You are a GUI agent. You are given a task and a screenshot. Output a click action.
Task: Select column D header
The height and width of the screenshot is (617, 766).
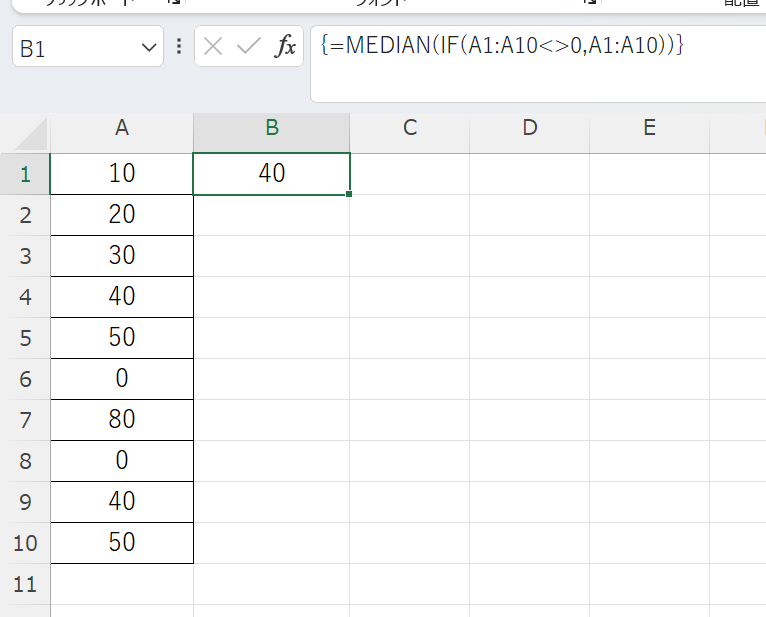pos(529,128)
